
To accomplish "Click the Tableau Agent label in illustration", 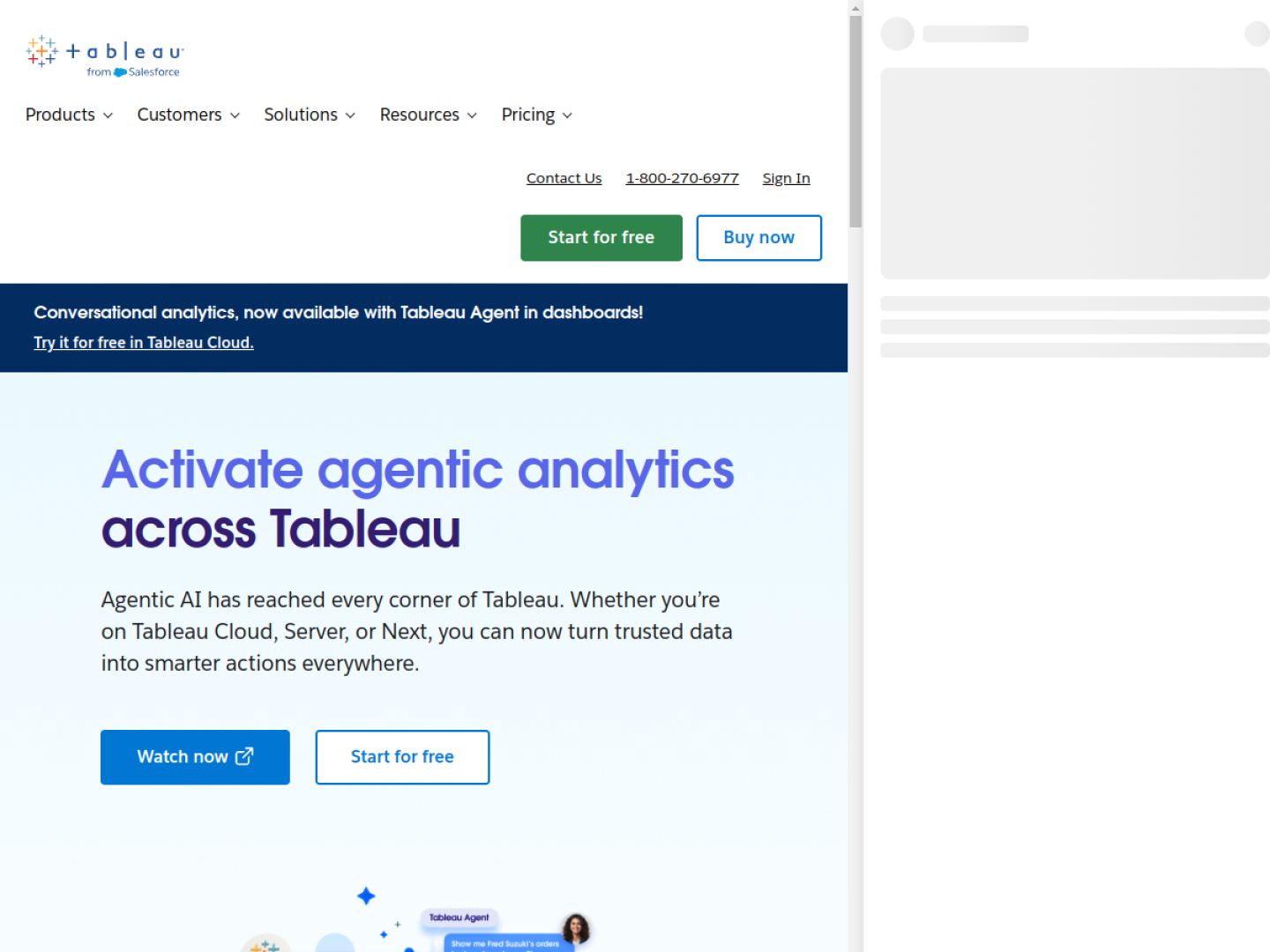I will [459, 918].
